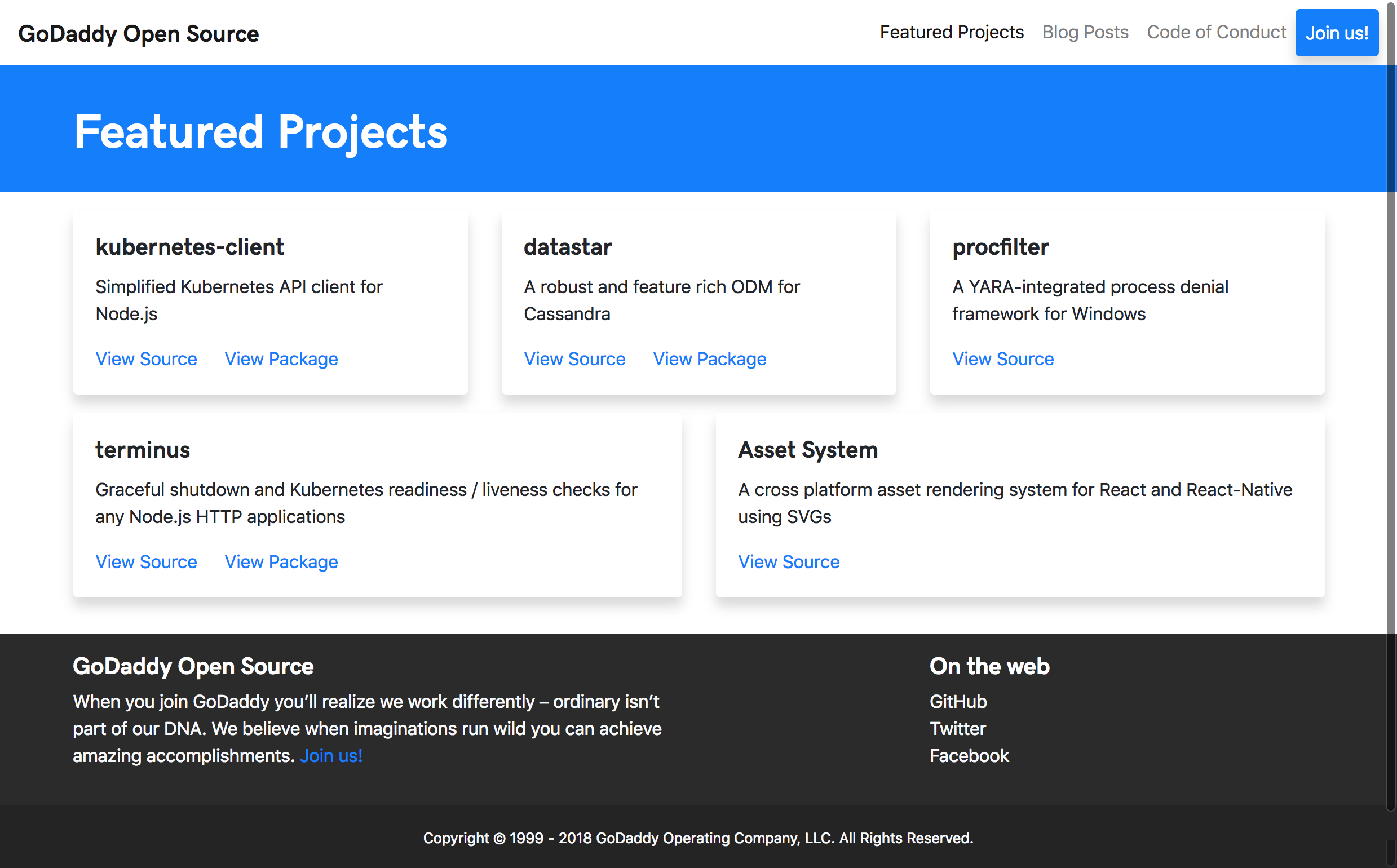View Package for kubernetes-client
The width and height of the screenshot is (1397, 868).
click(x=281, y=359)
